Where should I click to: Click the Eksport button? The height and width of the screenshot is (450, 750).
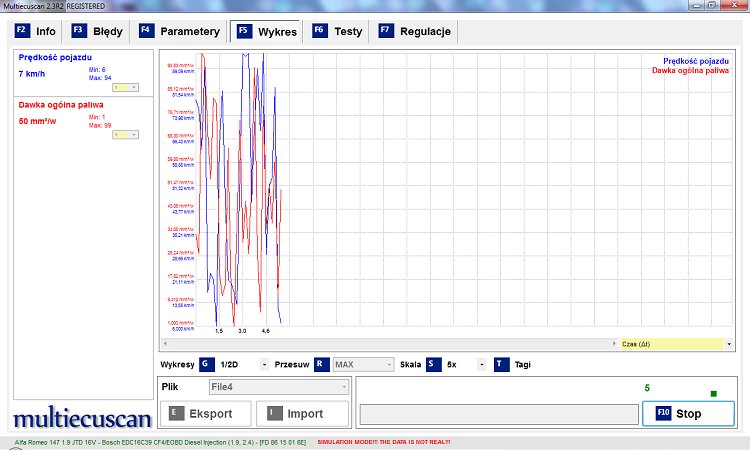[203, 413]
